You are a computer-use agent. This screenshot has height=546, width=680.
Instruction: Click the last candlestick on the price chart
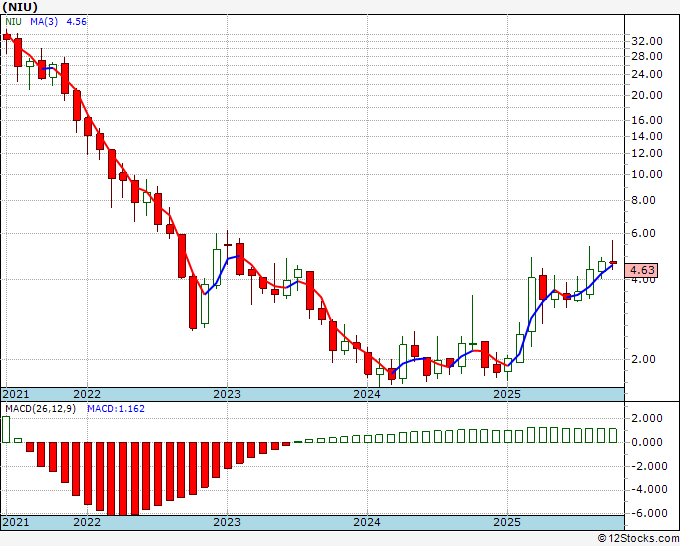[613, 262]
